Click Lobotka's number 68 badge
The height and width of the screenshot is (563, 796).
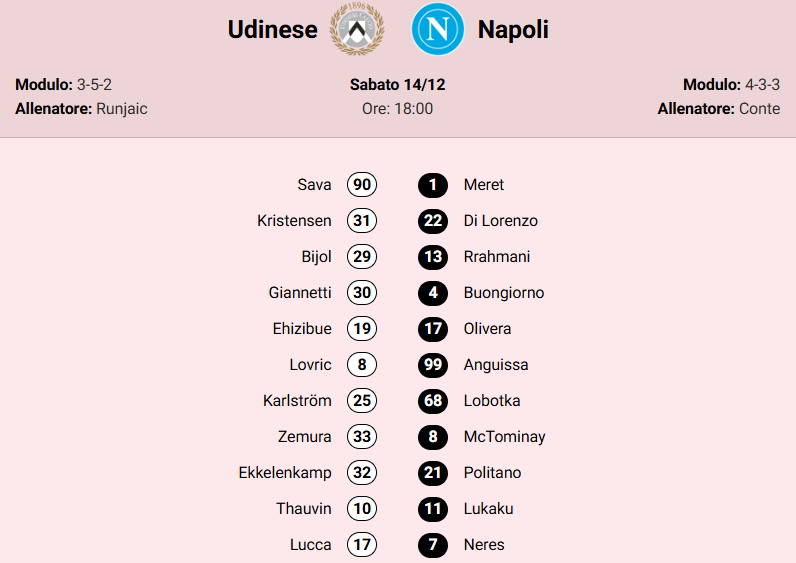click(433, 401)
